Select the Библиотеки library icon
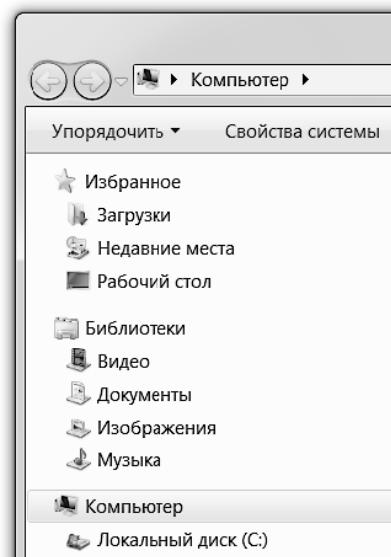Screen dimensions: 391x557 click(x=66, y=328)
